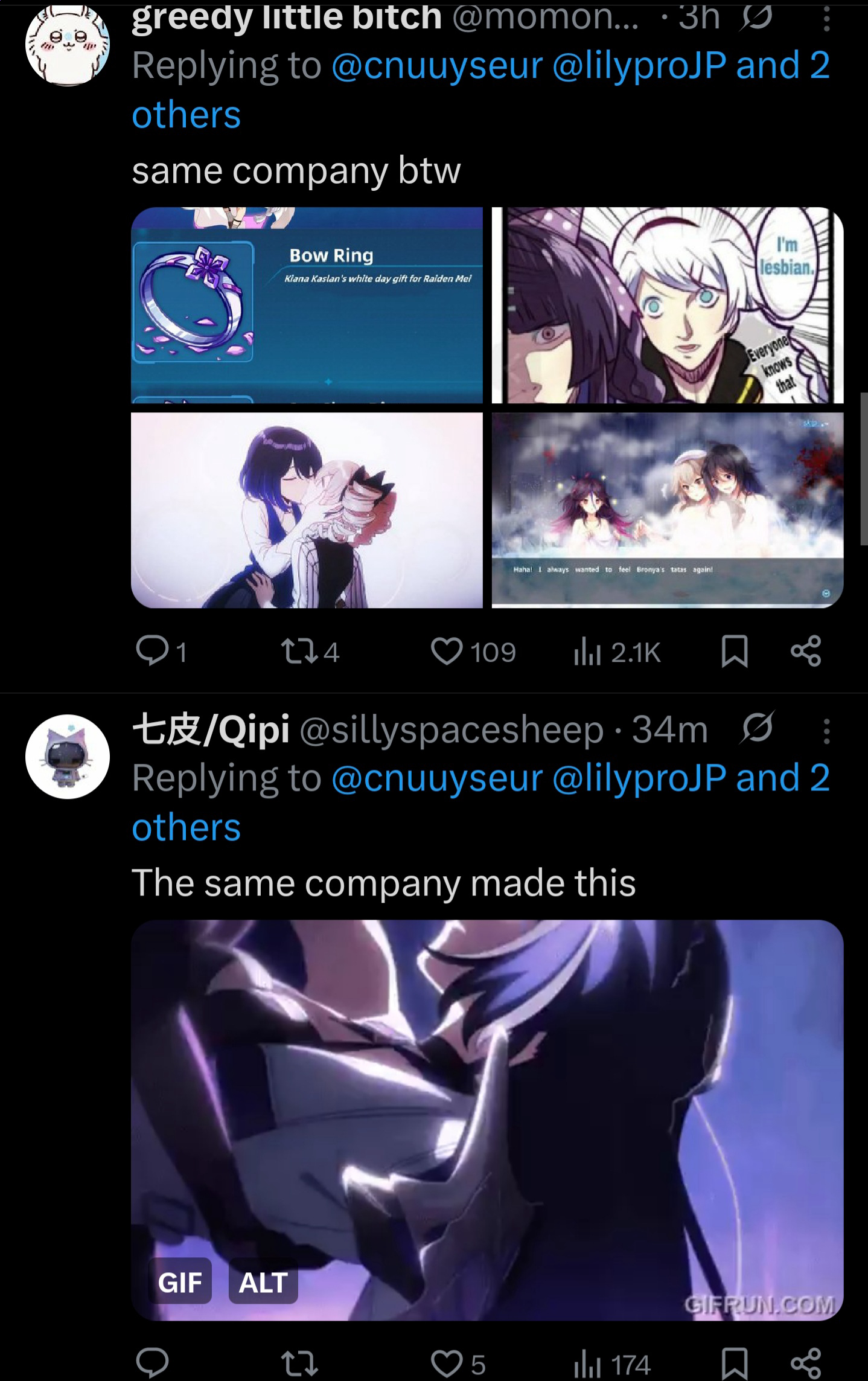
Task: Open more options menu on Qipi's tweet
Action: click(826, 731)
